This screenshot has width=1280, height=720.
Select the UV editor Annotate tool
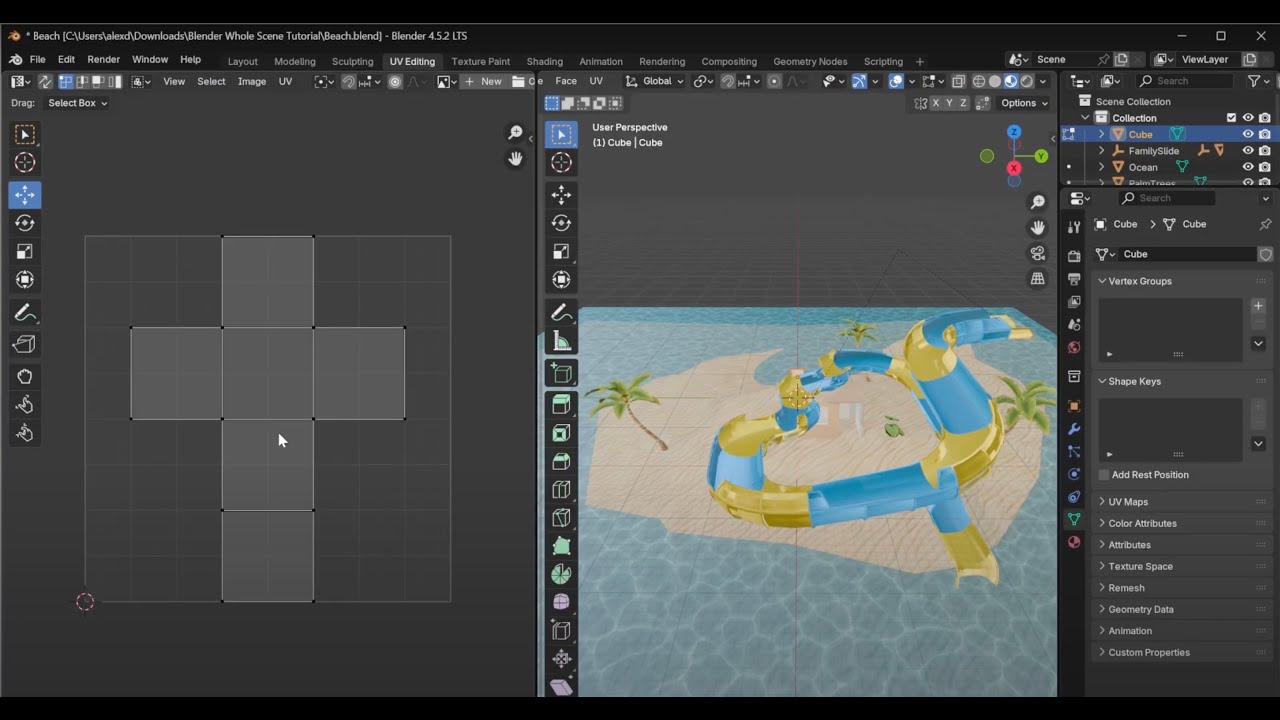(x=25, y=314)
